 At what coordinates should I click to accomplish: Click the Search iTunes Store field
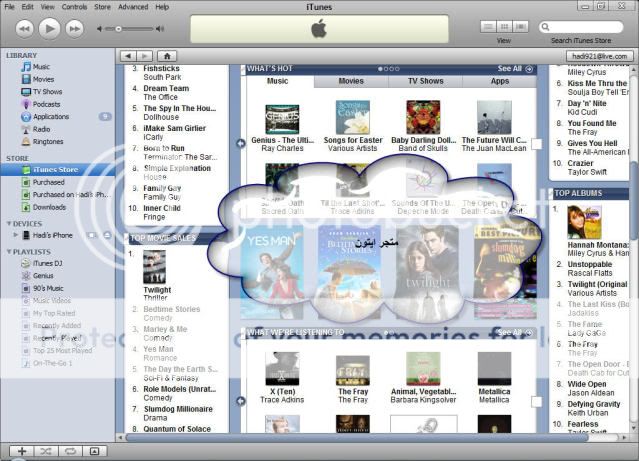[x=581, y=27]
